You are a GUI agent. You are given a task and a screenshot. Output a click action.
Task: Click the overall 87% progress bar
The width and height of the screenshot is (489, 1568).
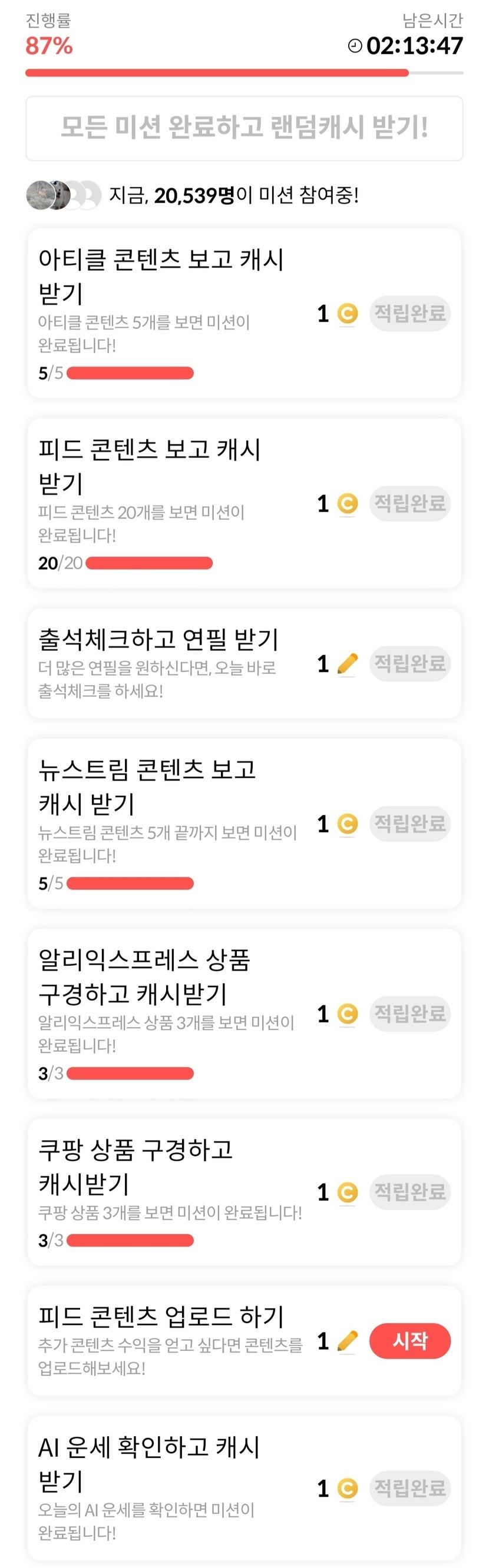click(243, 73)
